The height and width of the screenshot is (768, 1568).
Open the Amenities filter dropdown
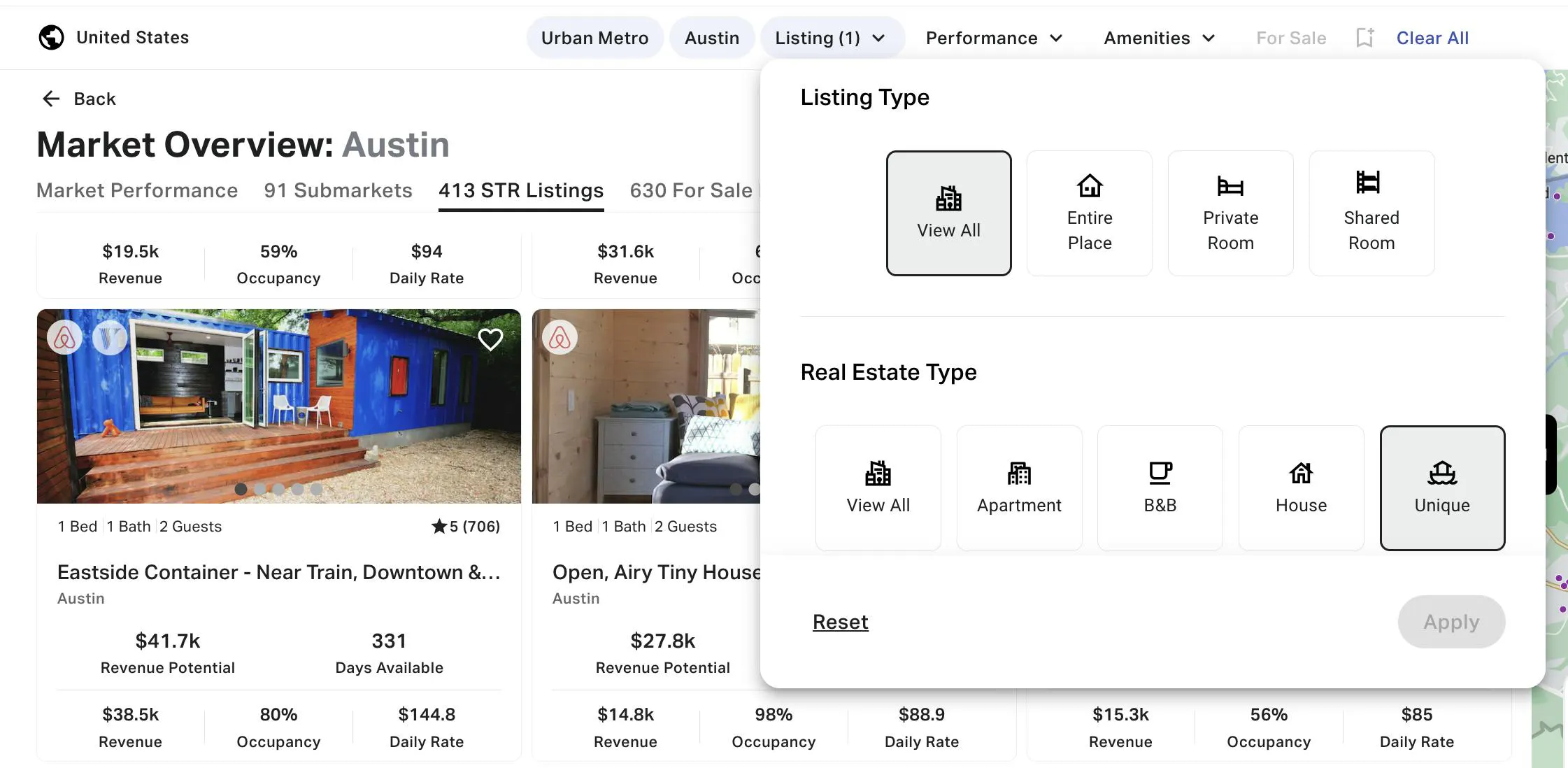pos(1159,38)
